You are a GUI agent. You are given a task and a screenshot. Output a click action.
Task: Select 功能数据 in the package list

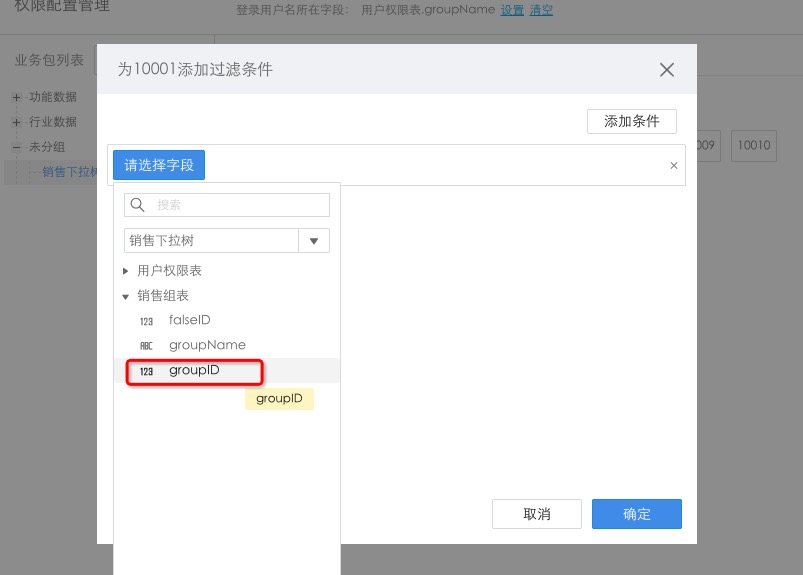point(53,97)
